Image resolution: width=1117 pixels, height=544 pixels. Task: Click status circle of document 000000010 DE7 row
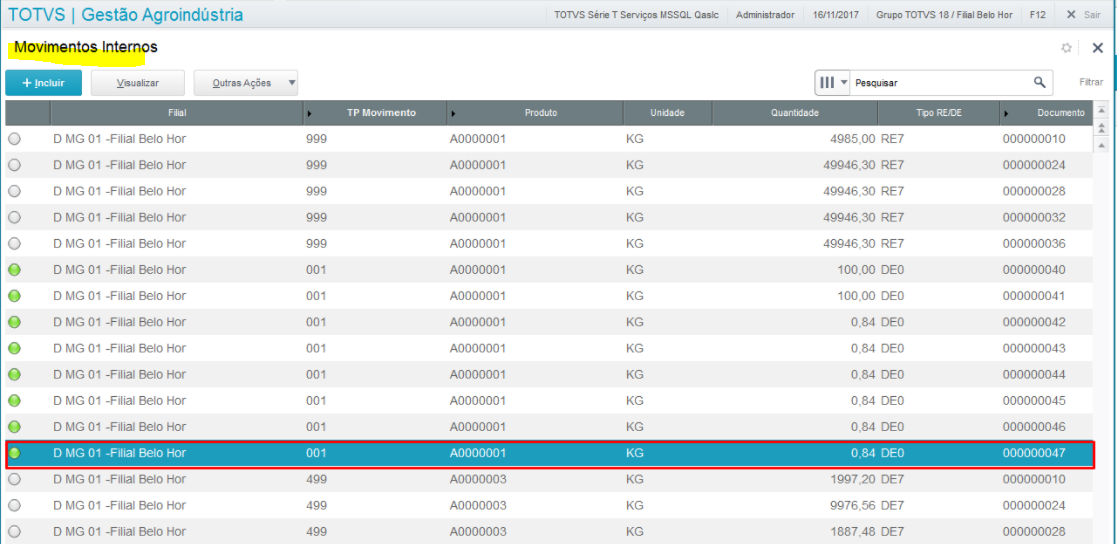pos(14,479)
